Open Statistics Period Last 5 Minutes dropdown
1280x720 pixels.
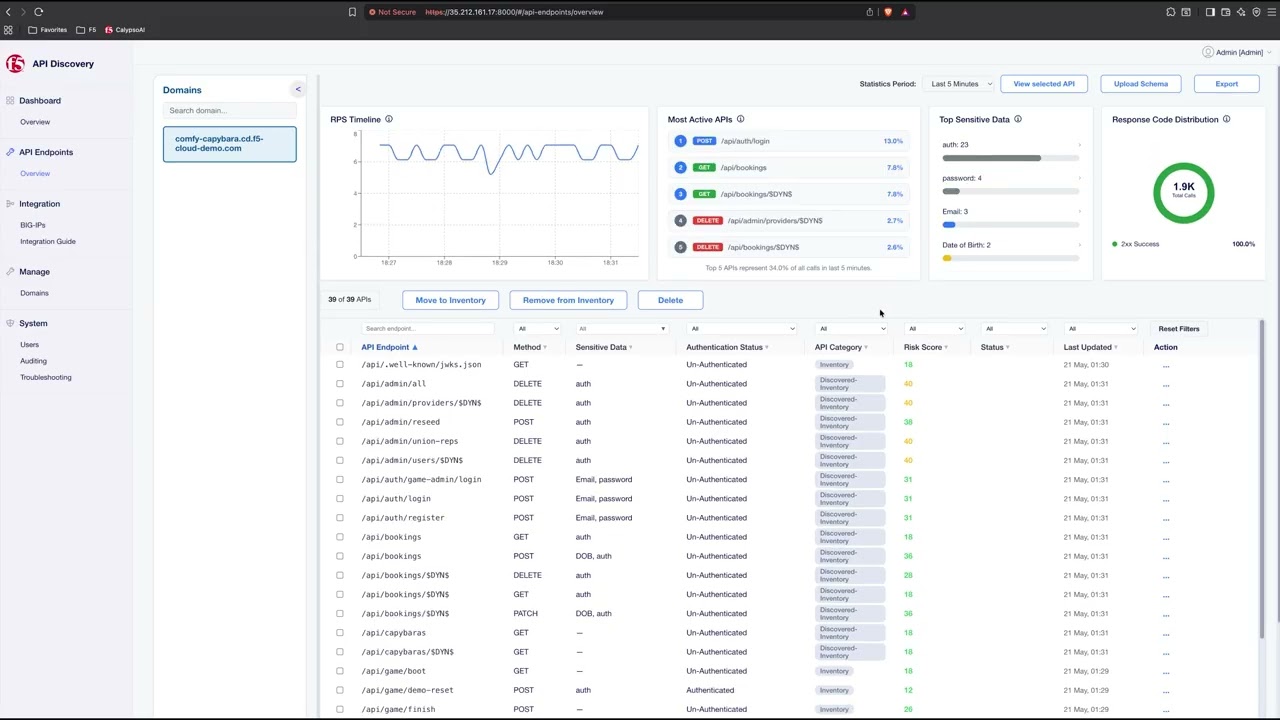coord(960,84)
